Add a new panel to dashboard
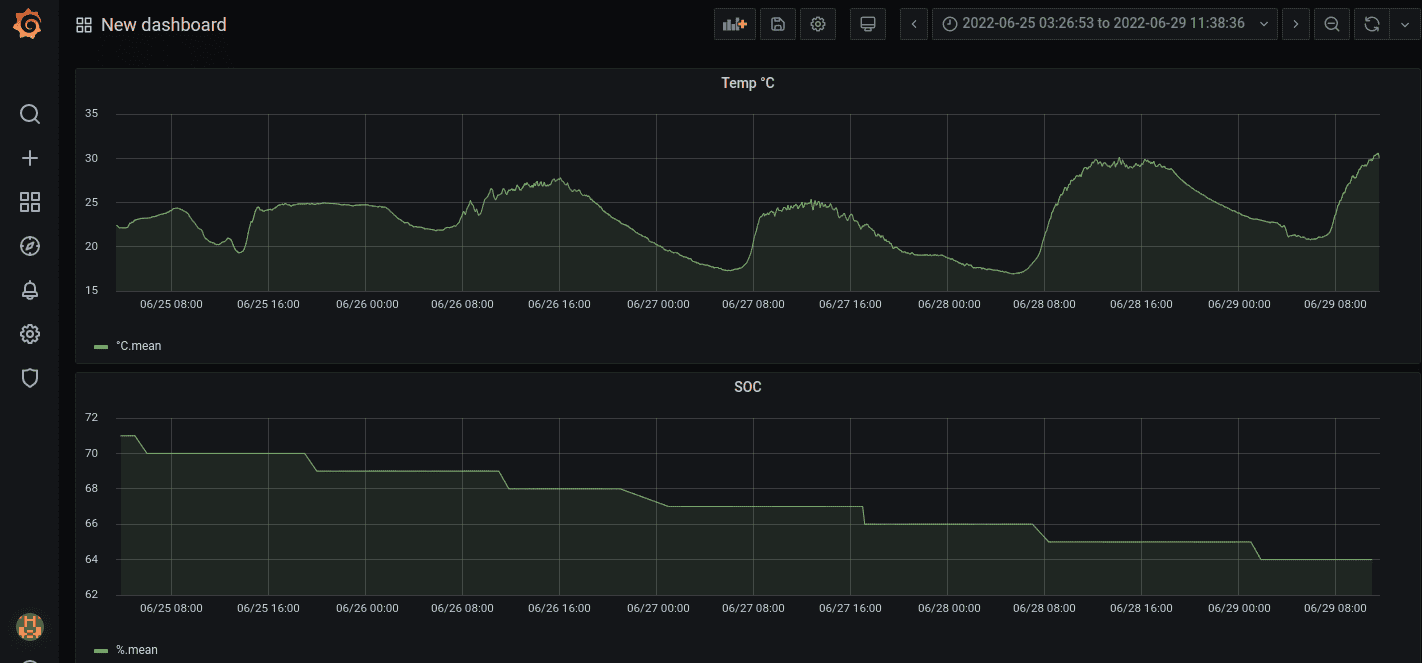This screenshot has width=1422, height=663. (x=735, y=24)
